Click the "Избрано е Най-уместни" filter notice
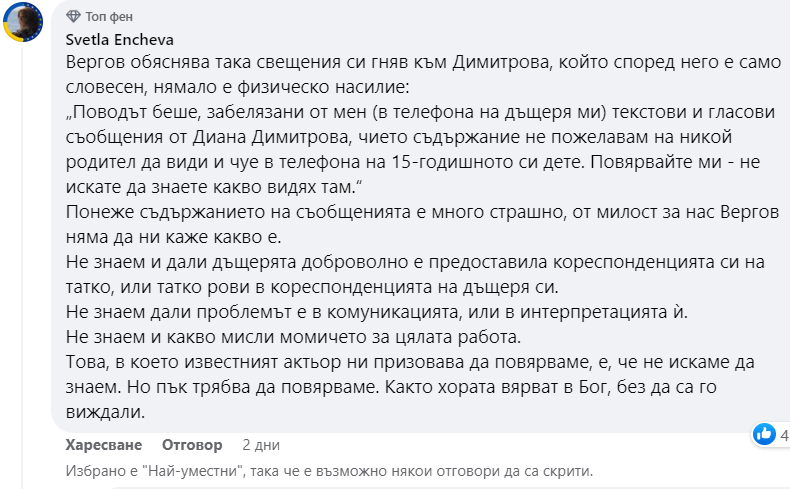 (328, 470)
